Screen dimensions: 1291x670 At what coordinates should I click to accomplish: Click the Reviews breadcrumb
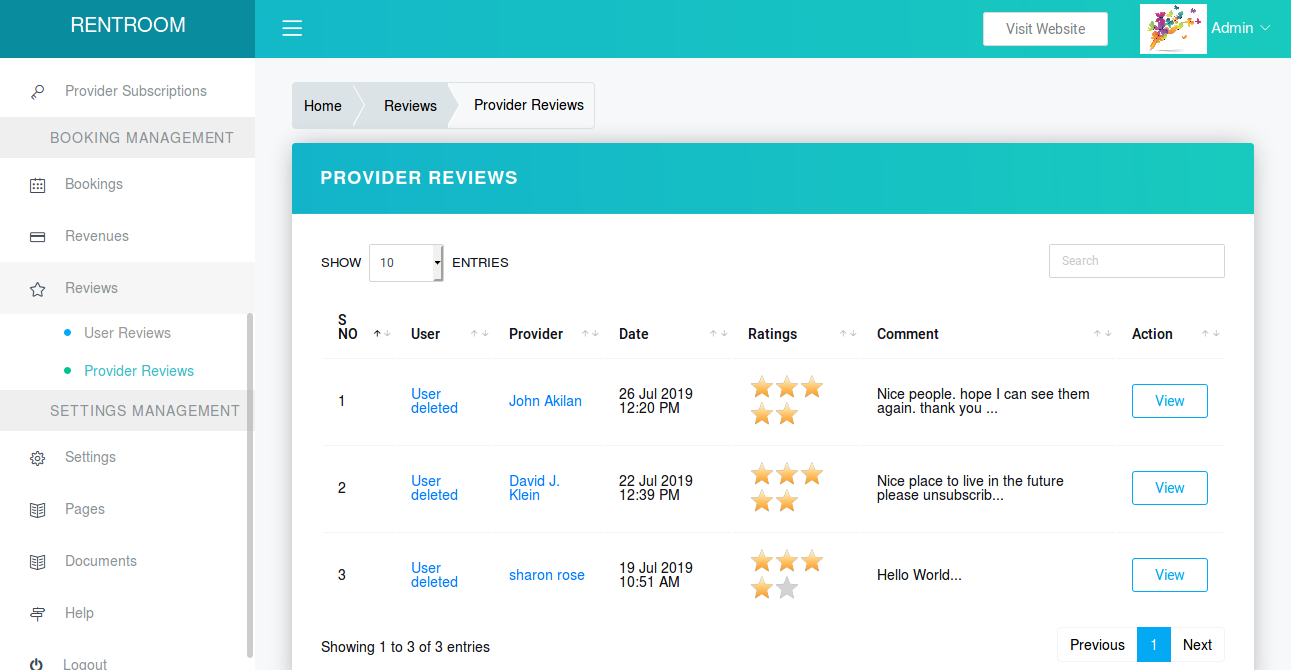pyautogui.click(x=410, y=106)
